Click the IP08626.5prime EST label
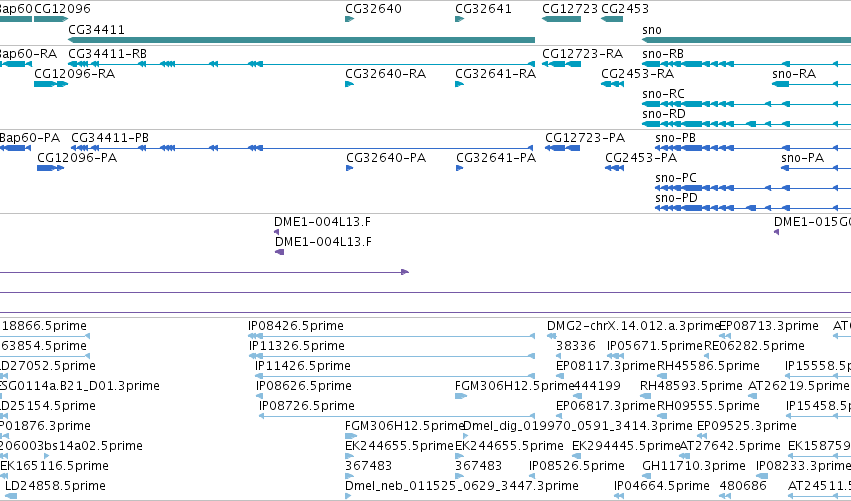The width and height of the screenshot is (851, 501). [304, 386]
